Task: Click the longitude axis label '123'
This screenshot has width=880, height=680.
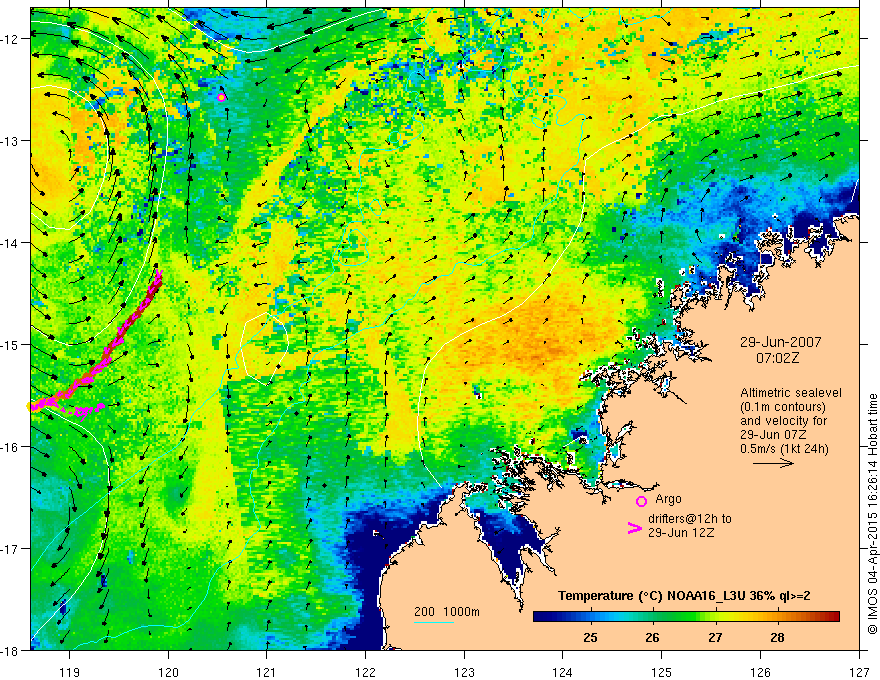Action: (464, 673)
